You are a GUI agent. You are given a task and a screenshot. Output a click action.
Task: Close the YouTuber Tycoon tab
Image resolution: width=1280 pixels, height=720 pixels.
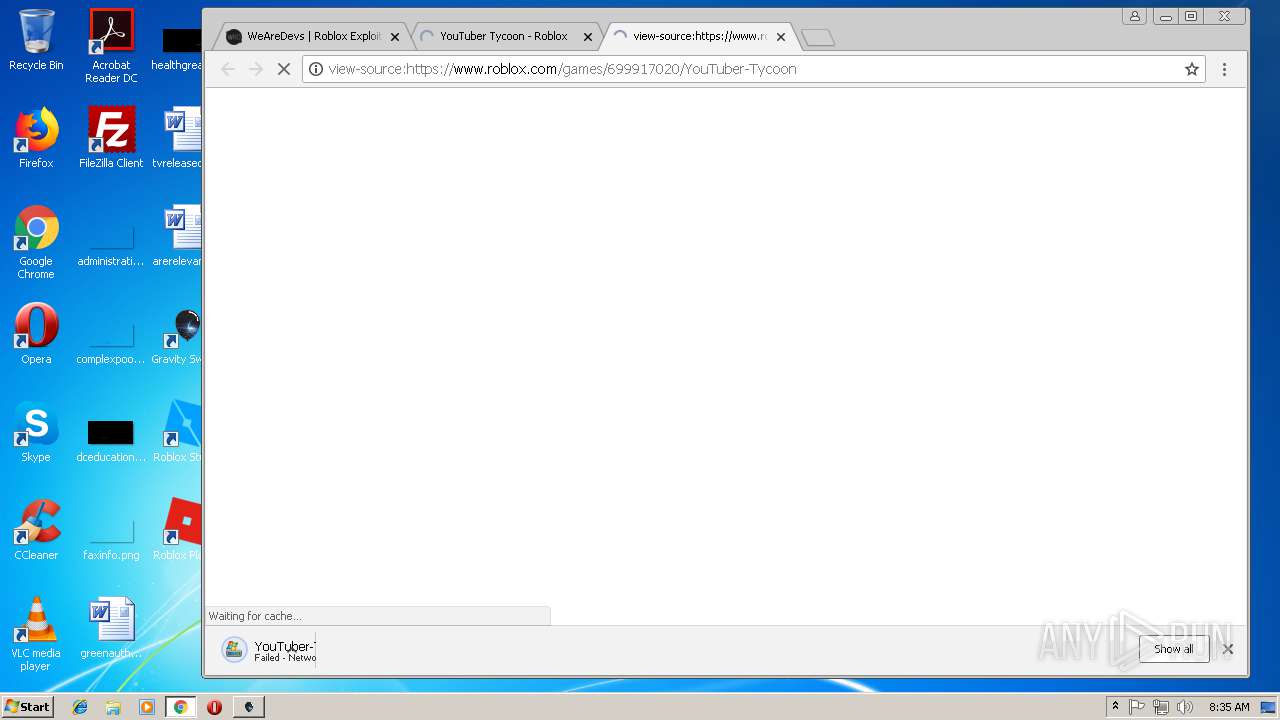point(588,37)
